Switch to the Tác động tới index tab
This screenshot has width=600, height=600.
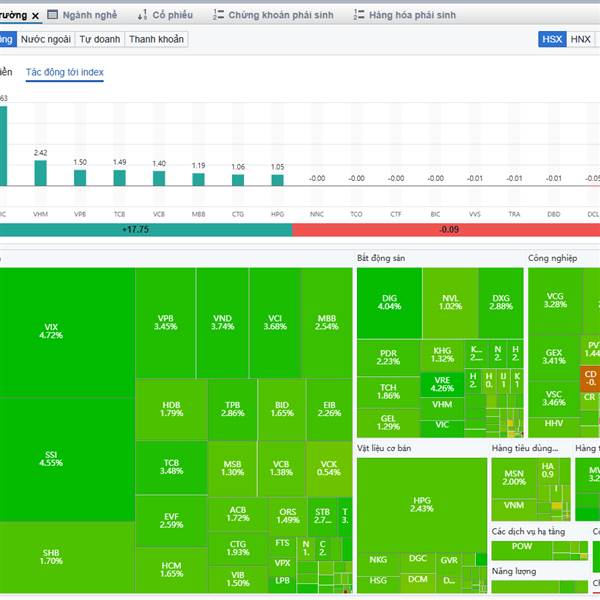[65, 73]
